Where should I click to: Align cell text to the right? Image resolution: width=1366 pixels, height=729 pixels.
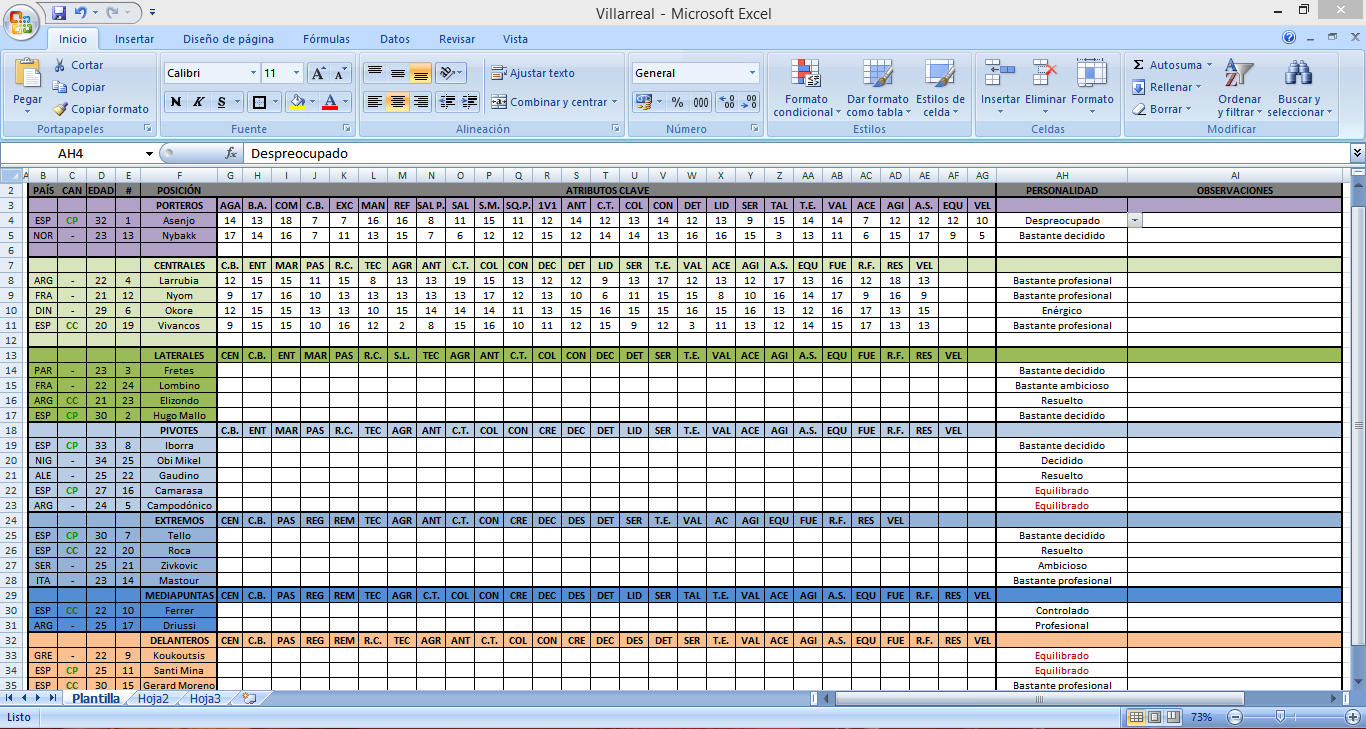[x=420, y=101]
